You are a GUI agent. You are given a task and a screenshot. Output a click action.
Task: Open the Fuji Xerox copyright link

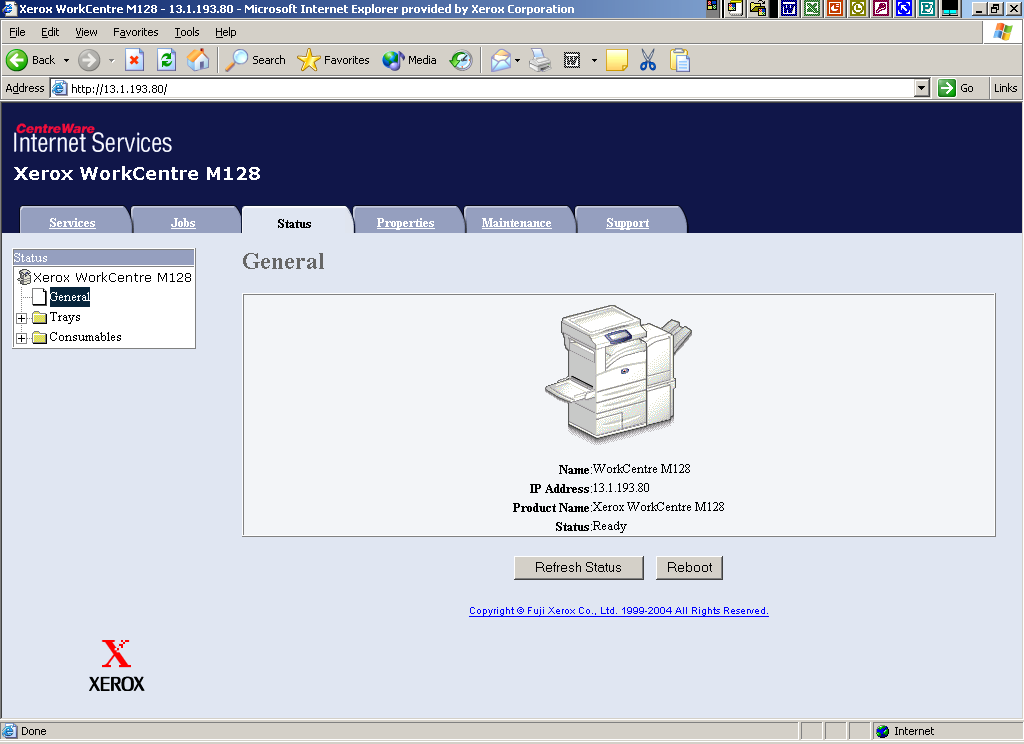coord(619,611)
